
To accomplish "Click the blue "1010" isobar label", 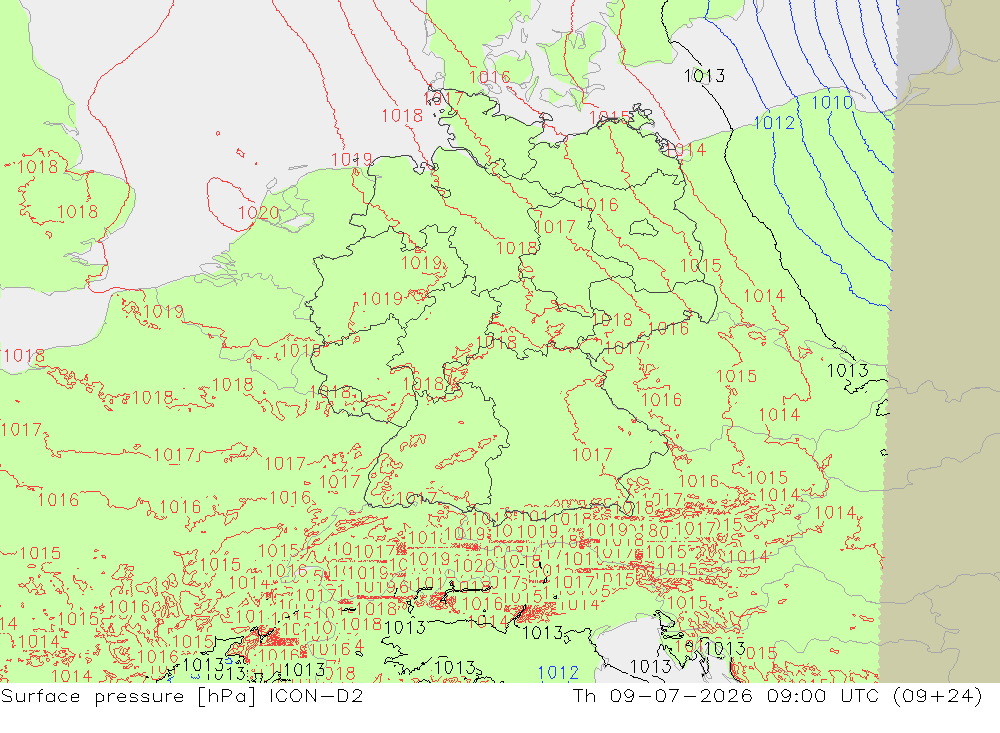I will coord(832,102).
